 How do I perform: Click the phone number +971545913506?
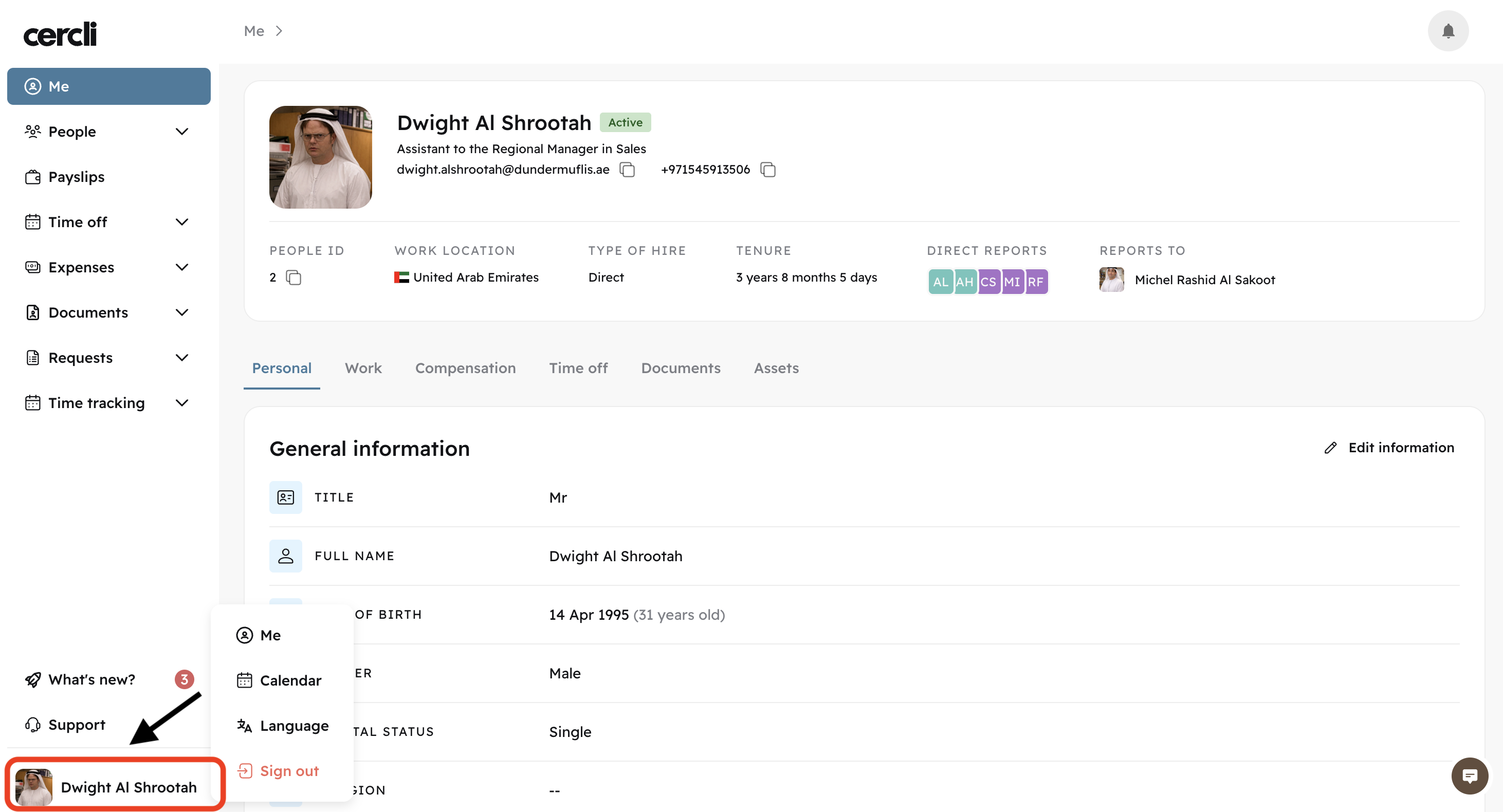coord(705,170)
